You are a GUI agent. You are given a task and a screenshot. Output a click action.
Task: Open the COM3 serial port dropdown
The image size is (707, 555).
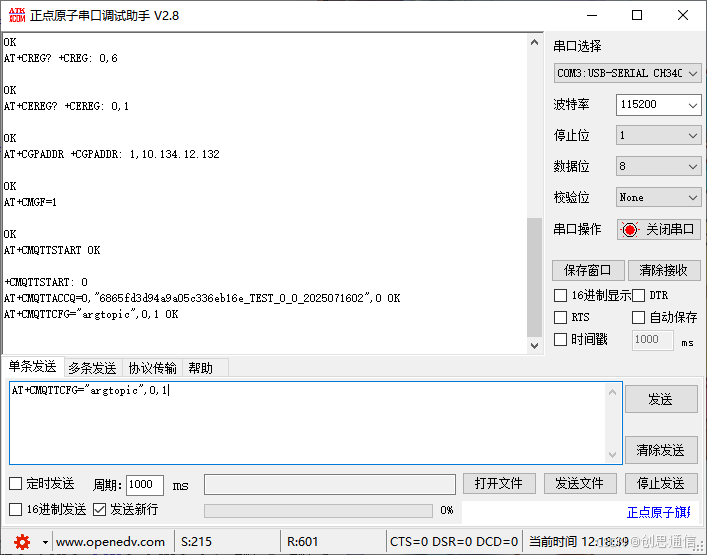click(627, 73)
